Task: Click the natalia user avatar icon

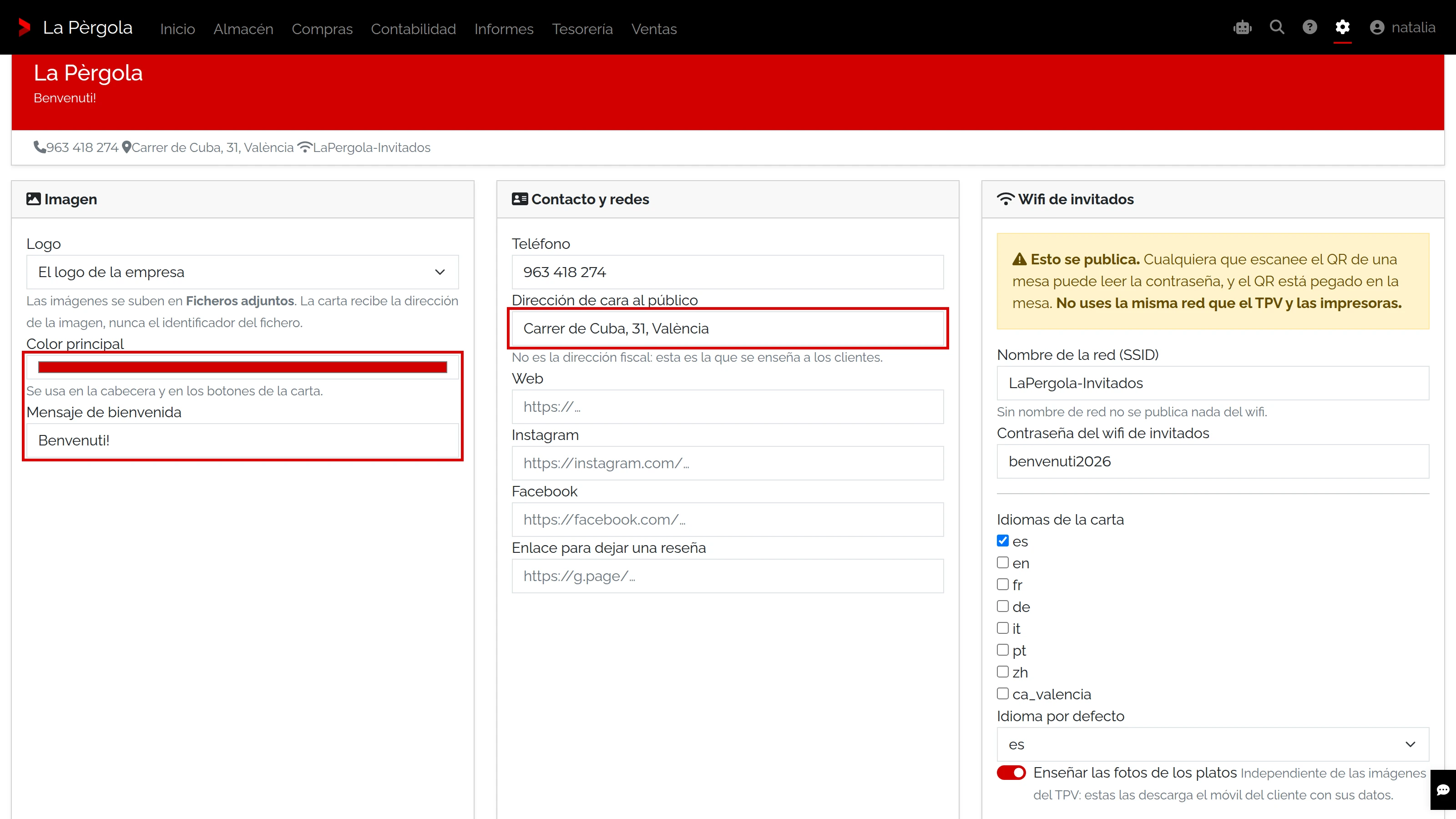Action: [x=1377, y=28]
